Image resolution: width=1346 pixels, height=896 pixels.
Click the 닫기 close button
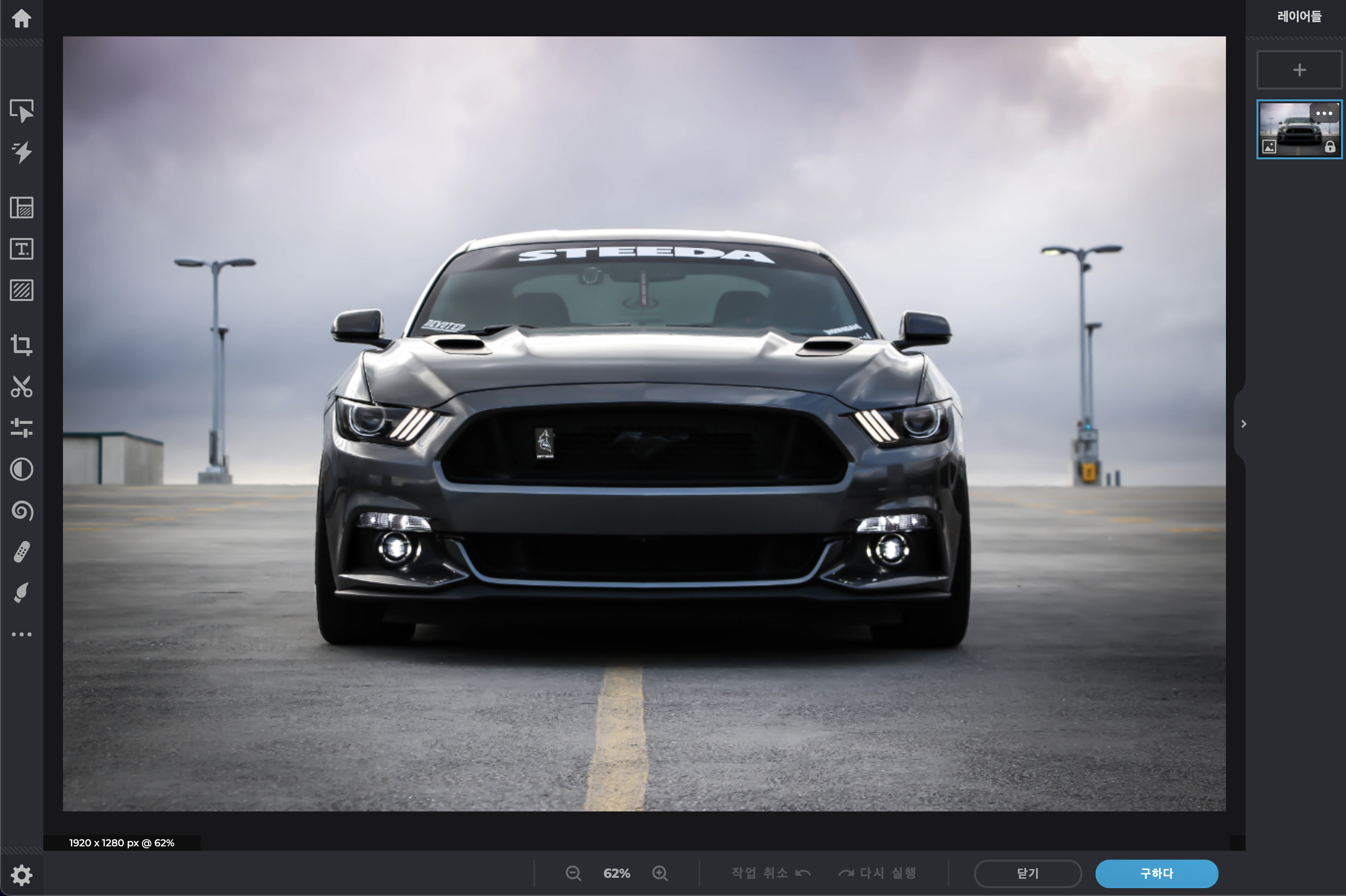pos(1028,874)
